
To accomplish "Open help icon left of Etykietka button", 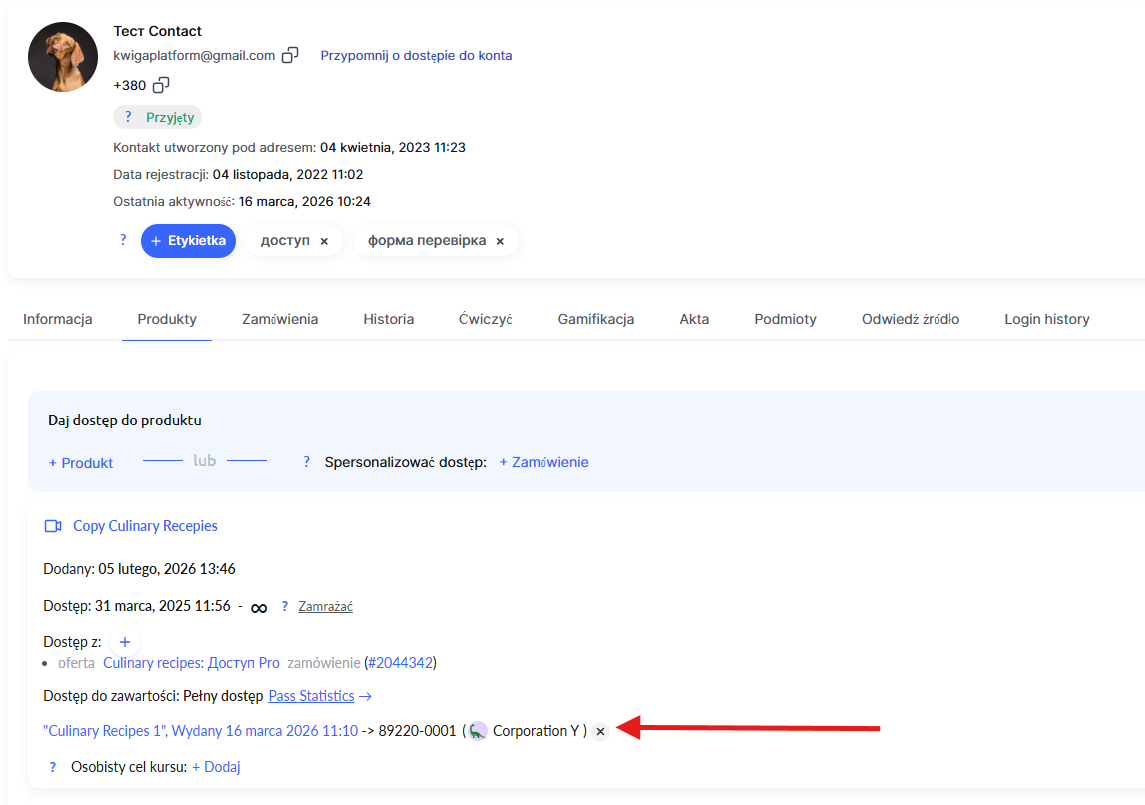I will [123, 240].
